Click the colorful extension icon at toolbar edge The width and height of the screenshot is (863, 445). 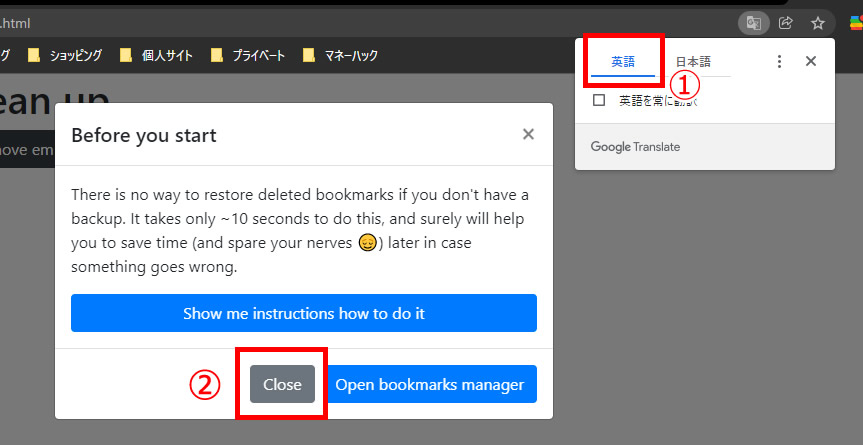click(853, 22)
